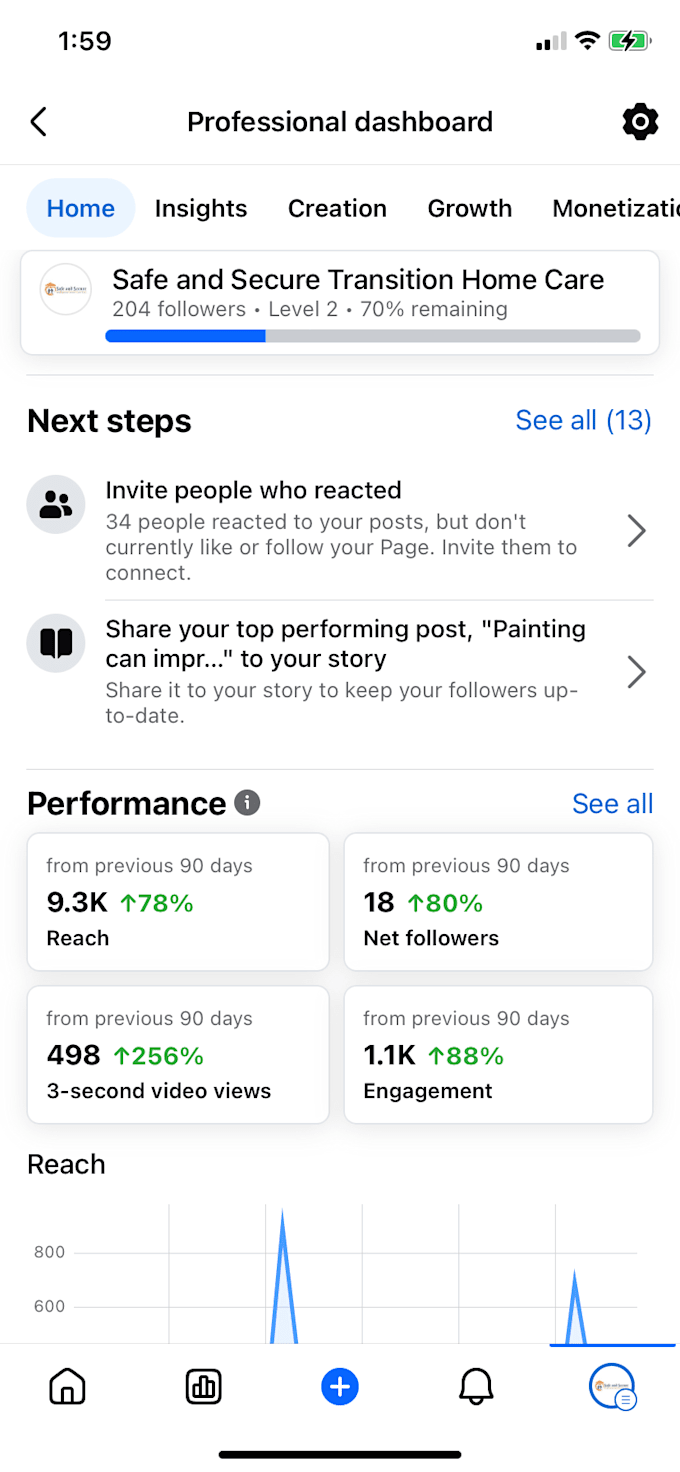
Task: Open the Engagement 1.1K performance card
Action: click(498, 1054)
